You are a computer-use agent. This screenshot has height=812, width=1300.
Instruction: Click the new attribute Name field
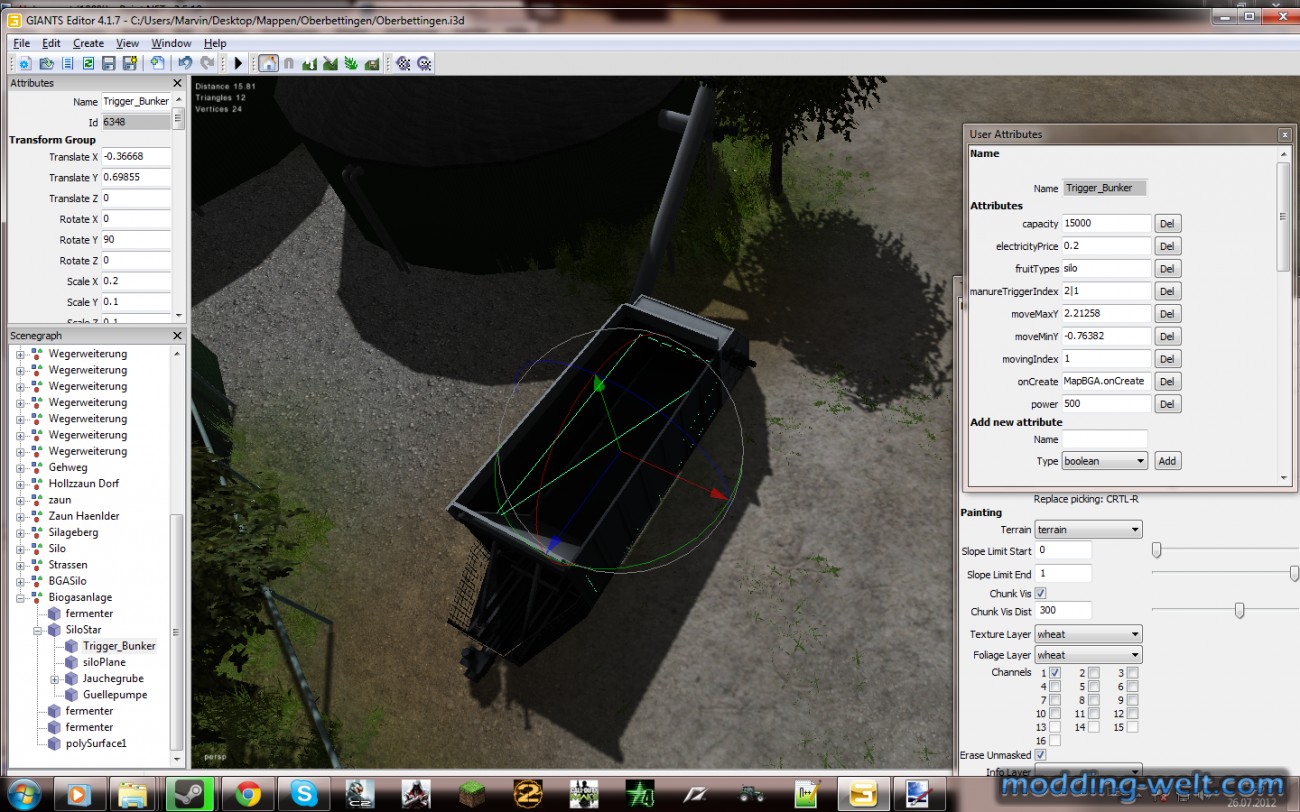[x=1104, y=439]
